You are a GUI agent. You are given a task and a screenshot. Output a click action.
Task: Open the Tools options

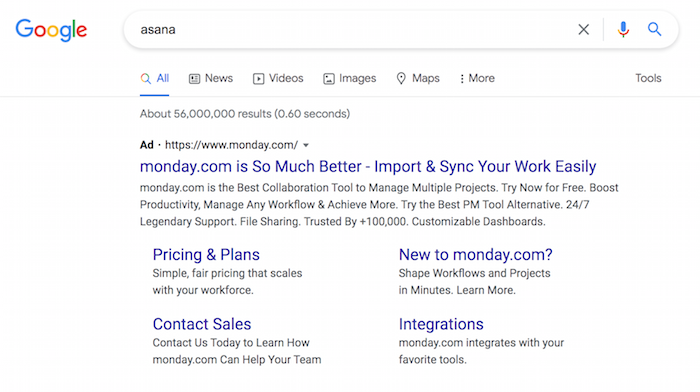pos(648,78)
